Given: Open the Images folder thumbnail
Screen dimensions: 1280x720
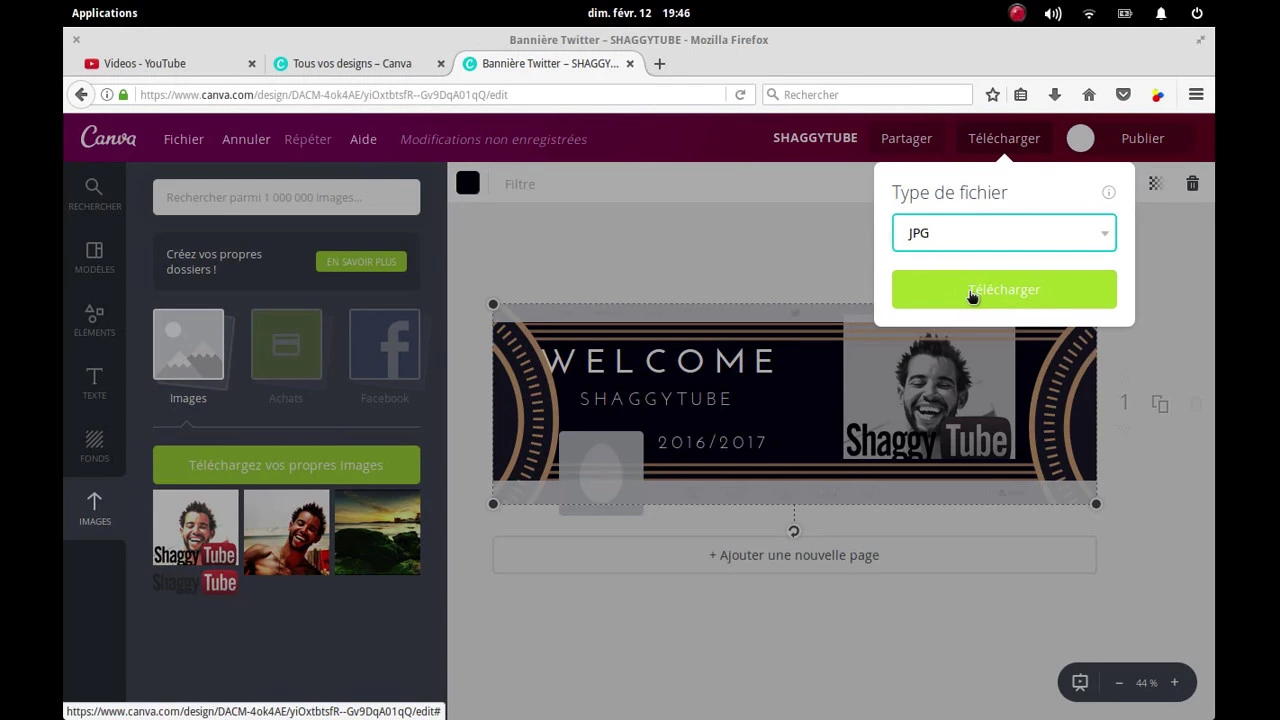Looking at the screenshot, I should tap(188, 345).
